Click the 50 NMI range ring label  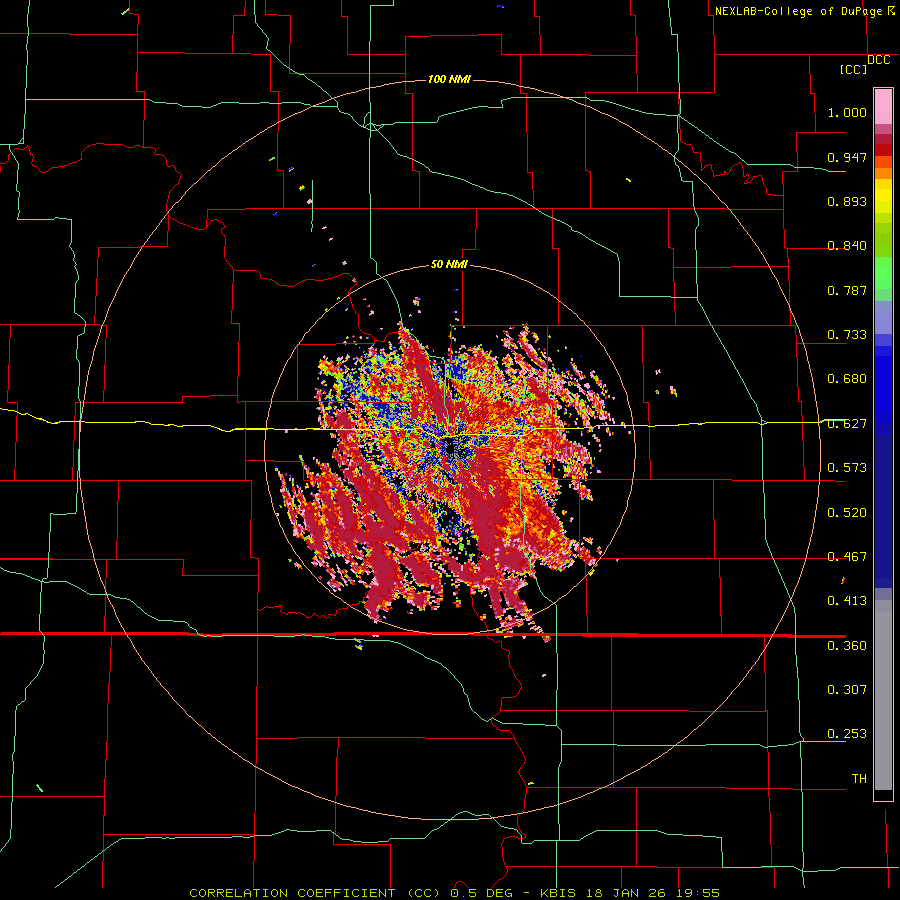click(449, 264)
